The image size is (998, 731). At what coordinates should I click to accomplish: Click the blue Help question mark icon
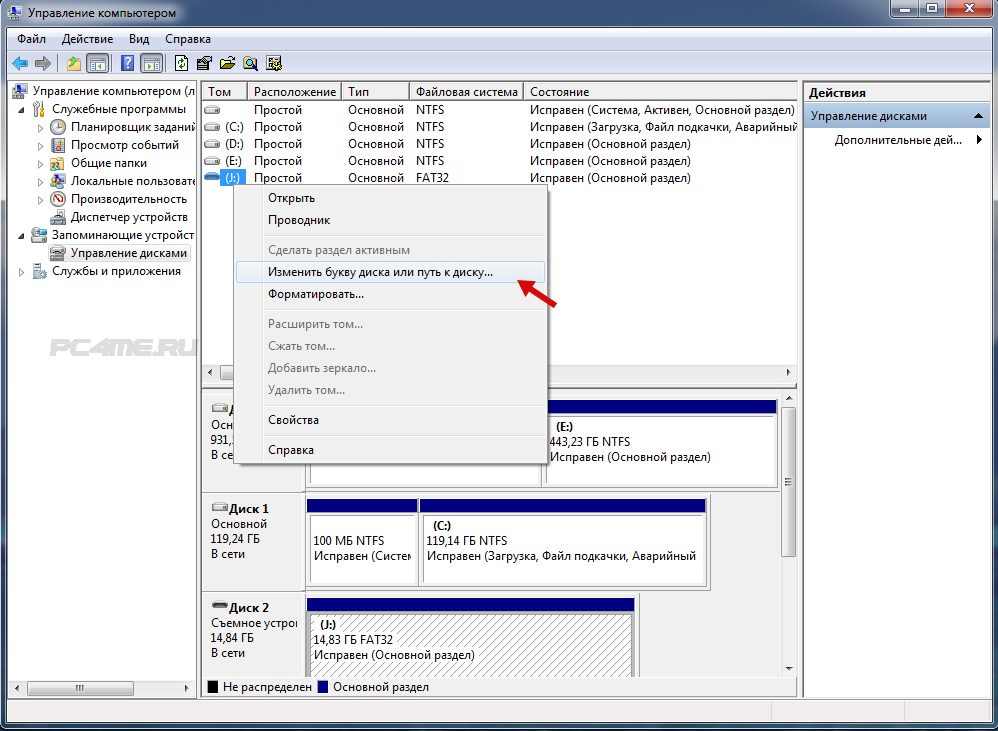pos(128,64)
